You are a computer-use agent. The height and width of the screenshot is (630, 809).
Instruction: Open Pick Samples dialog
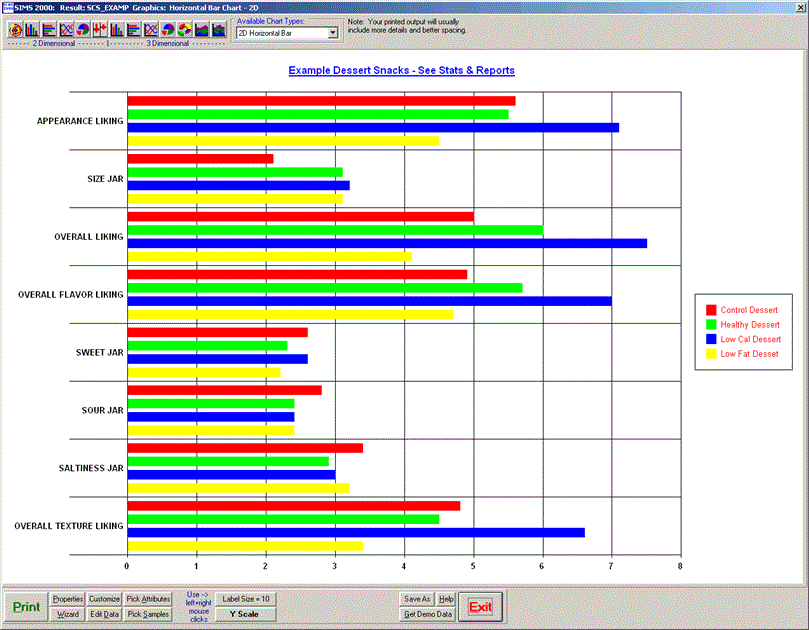(x=148, y=614)
